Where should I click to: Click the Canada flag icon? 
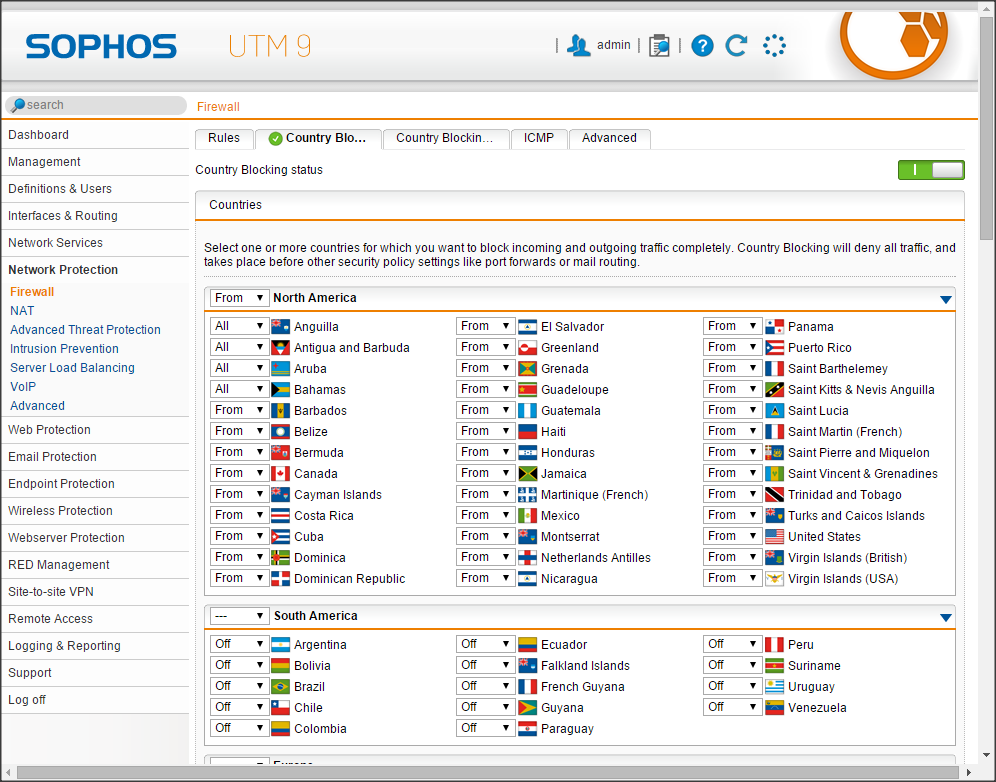(x=281, y=474)
